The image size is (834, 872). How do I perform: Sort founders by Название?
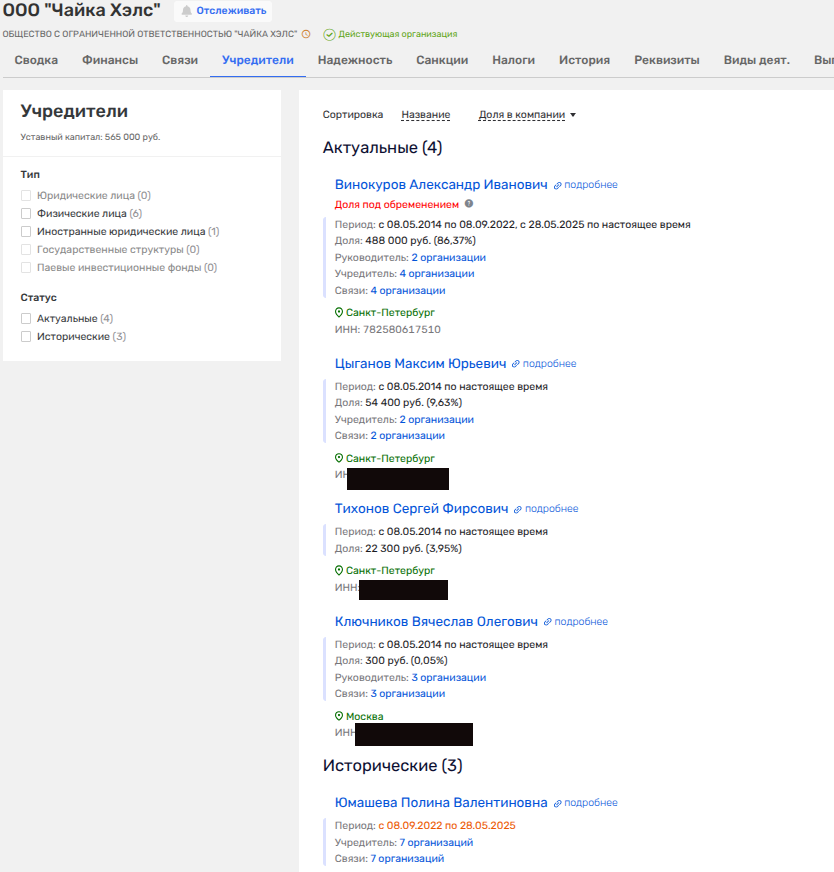(x=425, y=115)
